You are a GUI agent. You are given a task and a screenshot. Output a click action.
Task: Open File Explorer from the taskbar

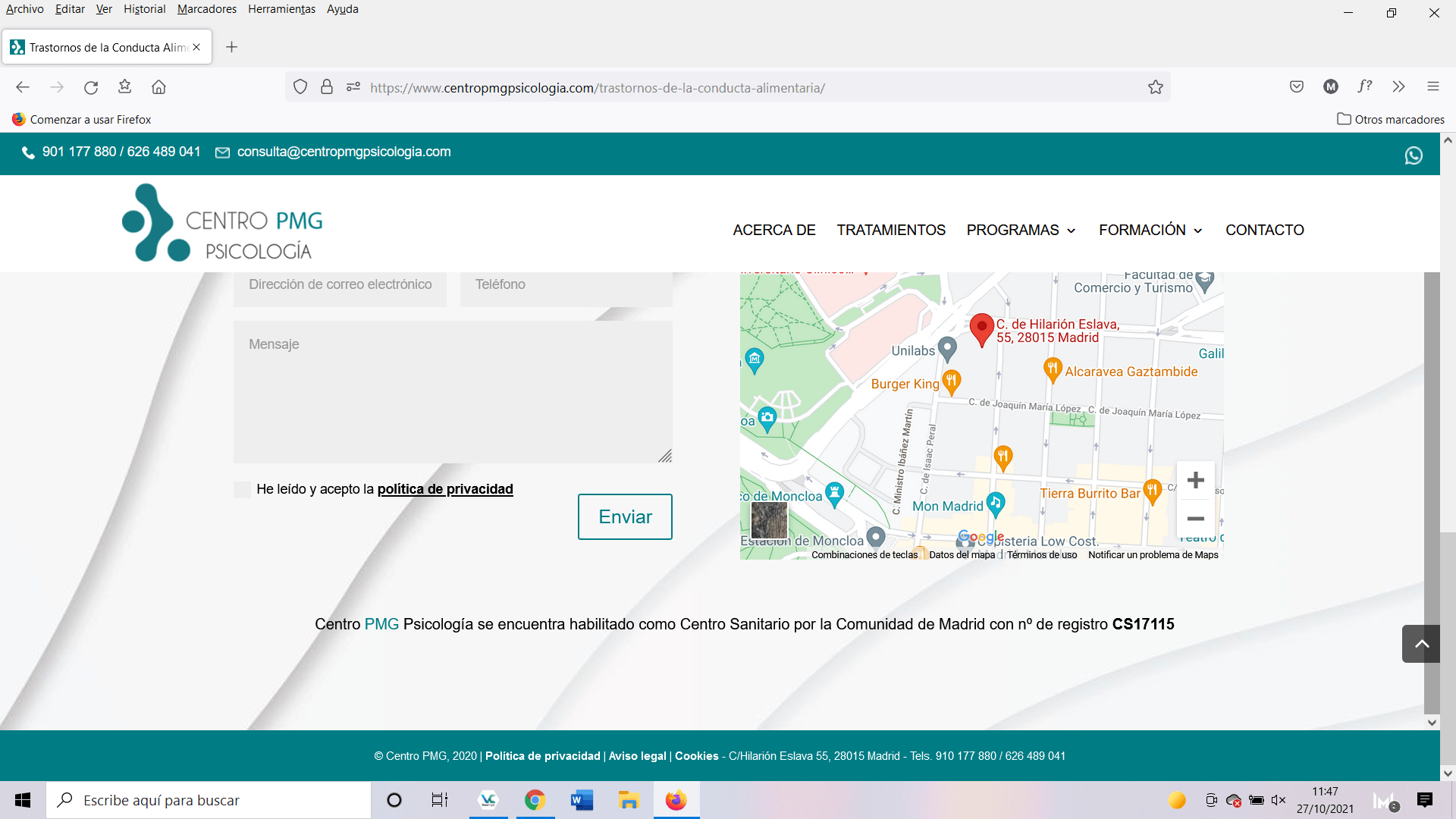click(x=629, y=800)
